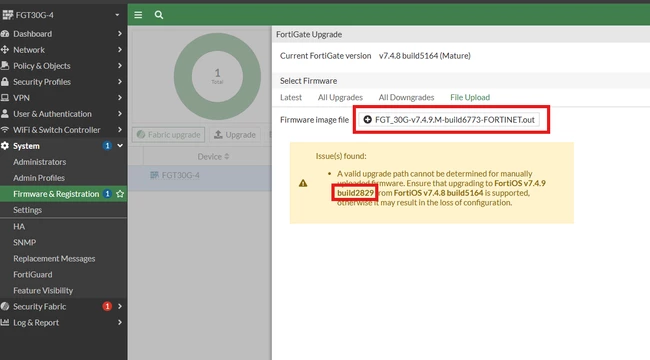Screen dimensions: 650x360
Task: Expand the Network menu chevron
Action: coord(120,50)
